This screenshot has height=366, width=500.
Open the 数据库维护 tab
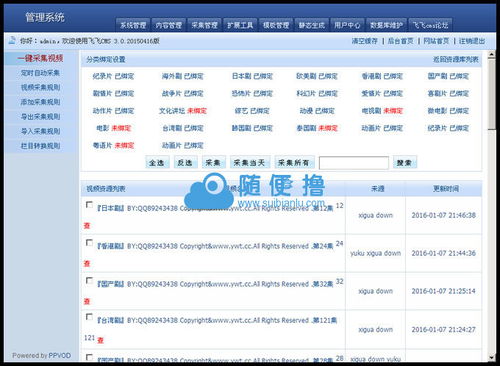click(387, 25)
